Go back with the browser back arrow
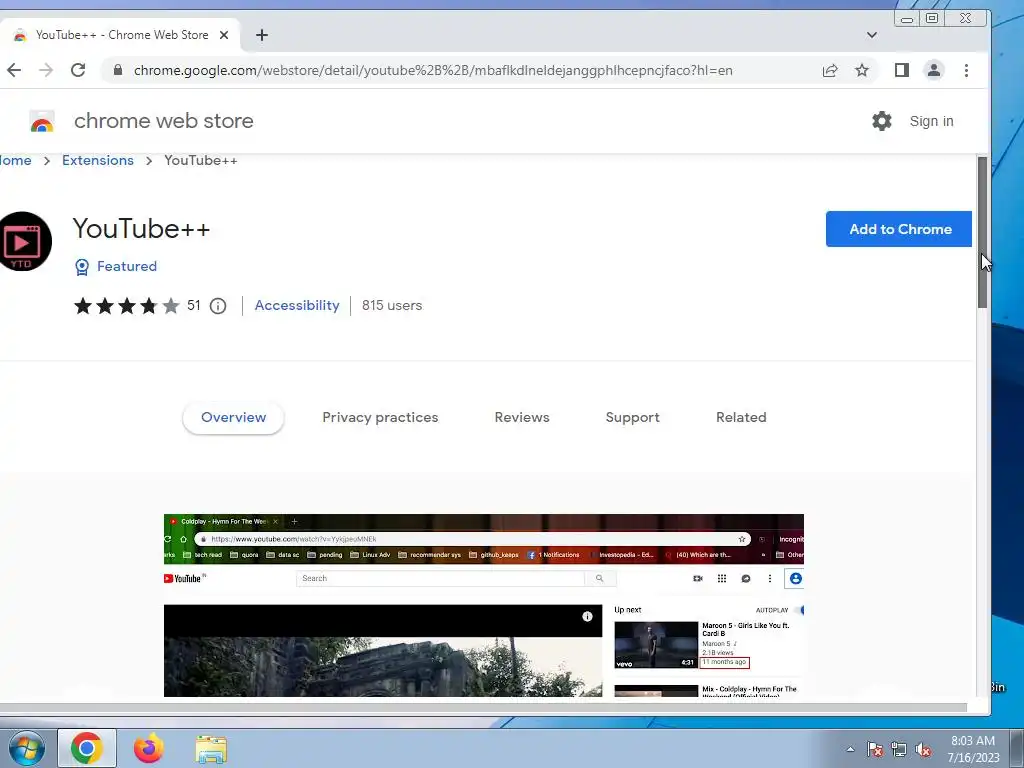 (14, 70)
